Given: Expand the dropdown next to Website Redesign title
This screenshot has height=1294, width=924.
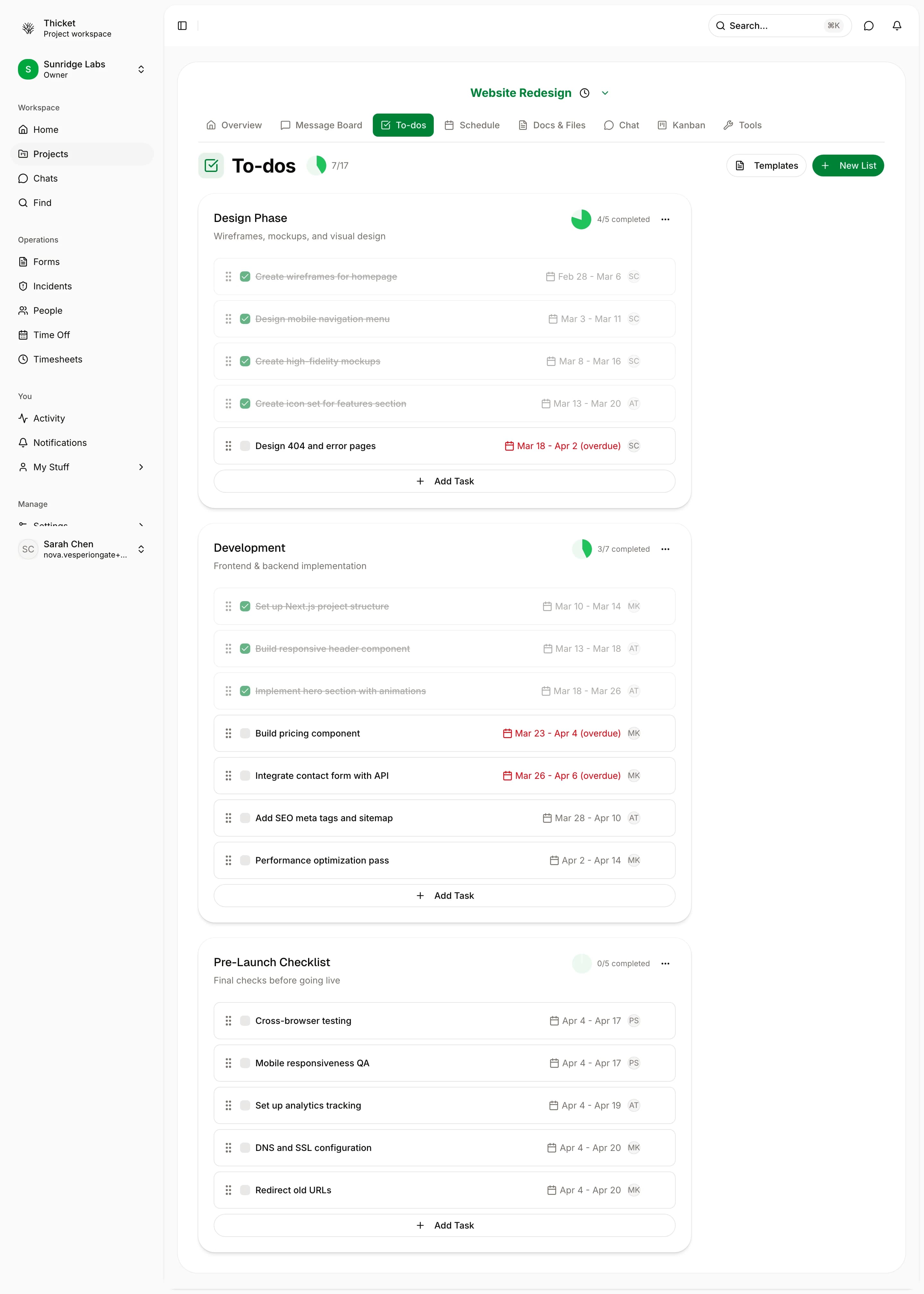Looking at the screenshot, I should (605, 93).
